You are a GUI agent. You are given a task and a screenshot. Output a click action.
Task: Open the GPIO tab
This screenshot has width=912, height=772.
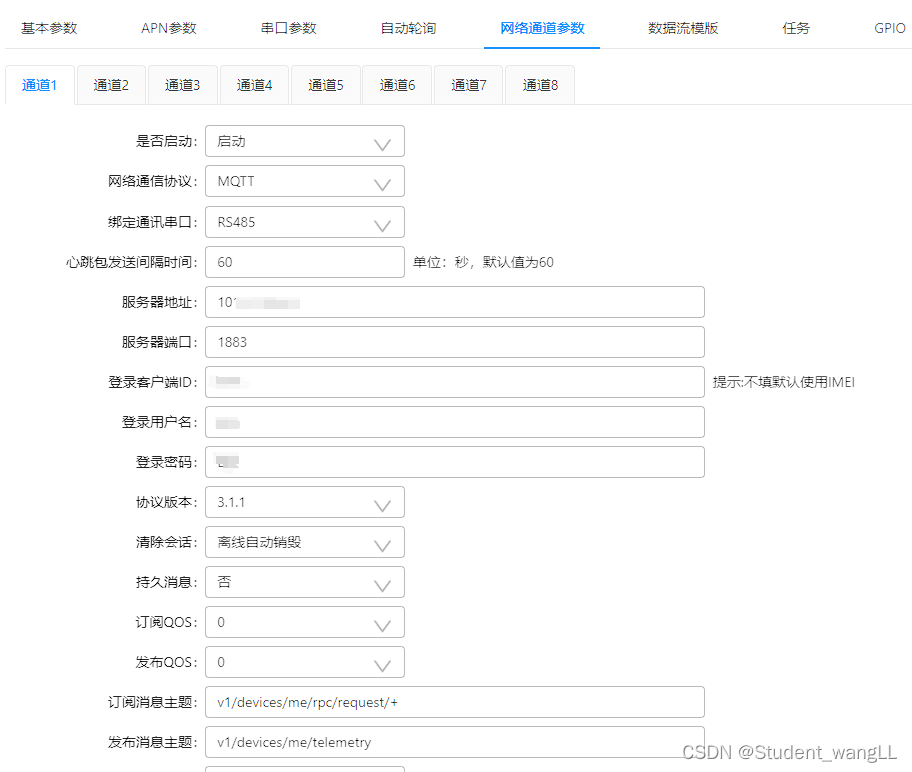(x=889, y=28)
